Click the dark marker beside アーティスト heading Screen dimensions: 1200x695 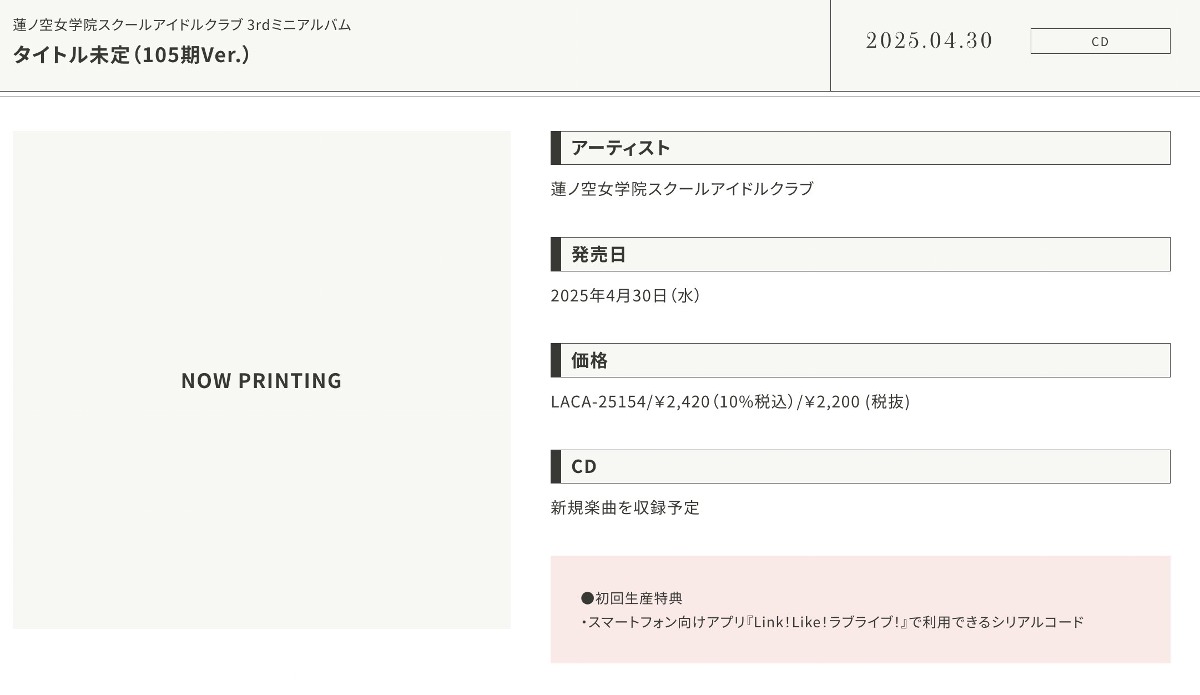tap(556, 148)
